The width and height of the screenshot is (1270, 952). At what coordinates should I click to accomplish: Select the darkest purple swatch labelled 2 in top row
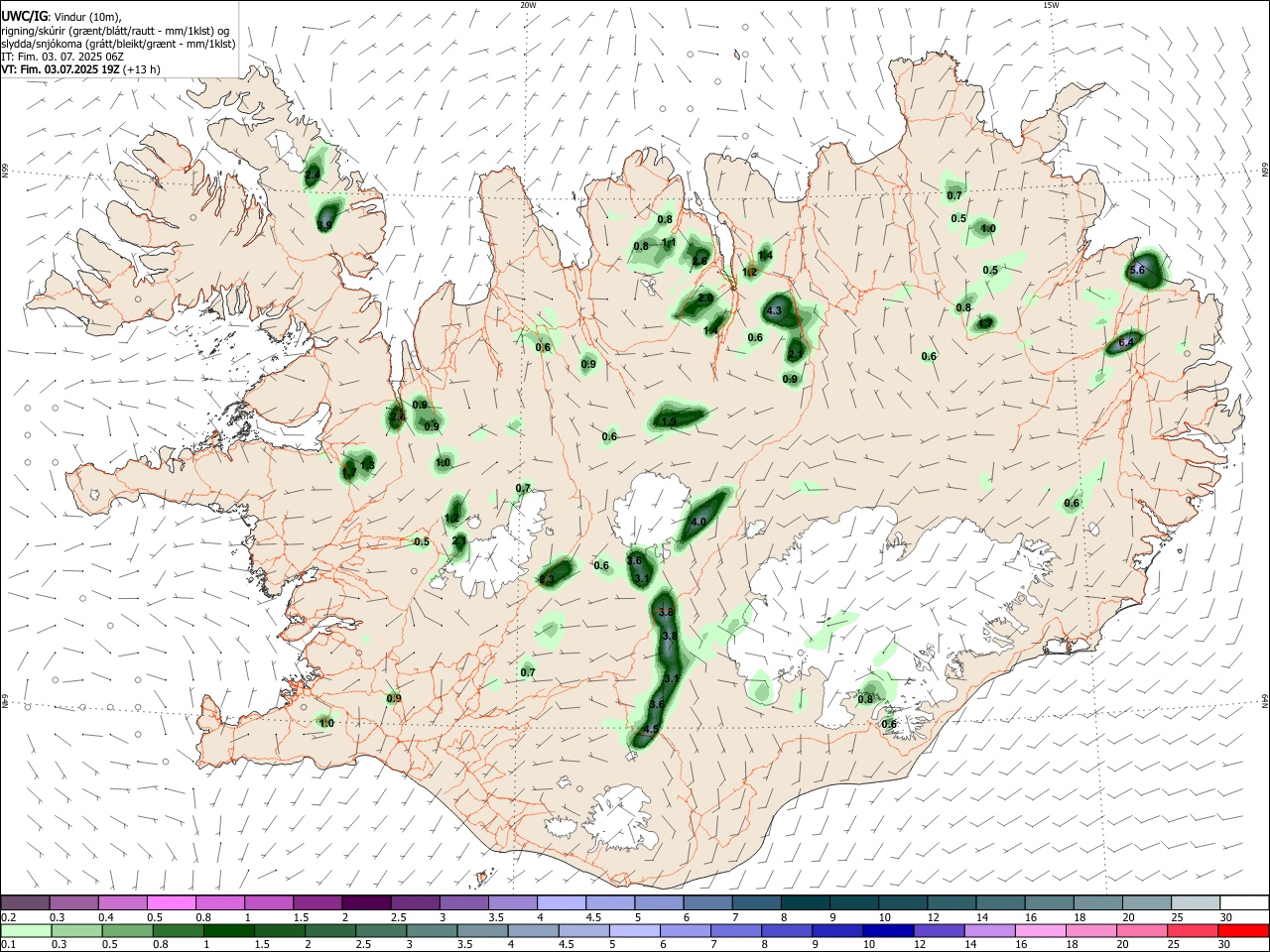[366, 902]
